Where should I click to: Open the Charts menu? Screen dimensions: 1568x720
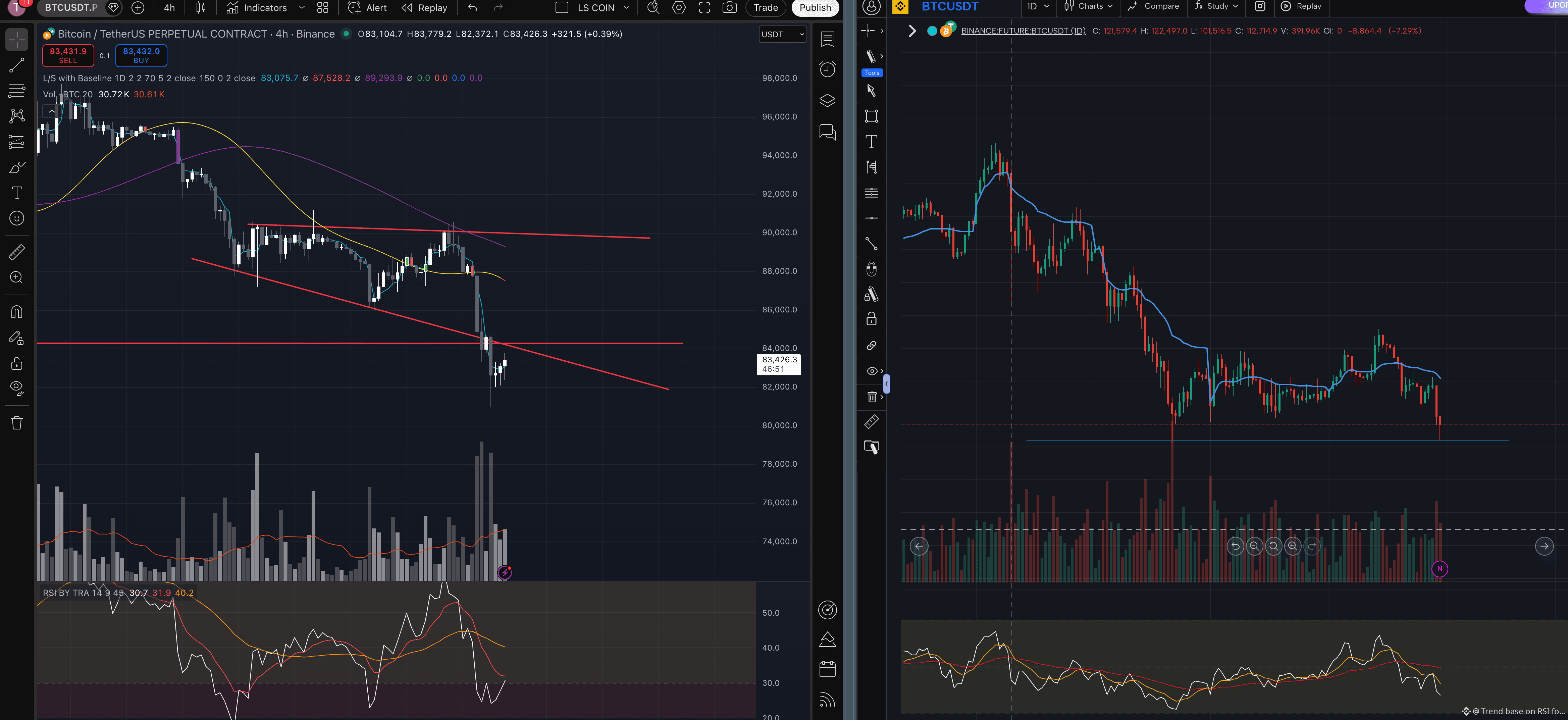[1089, 6]
